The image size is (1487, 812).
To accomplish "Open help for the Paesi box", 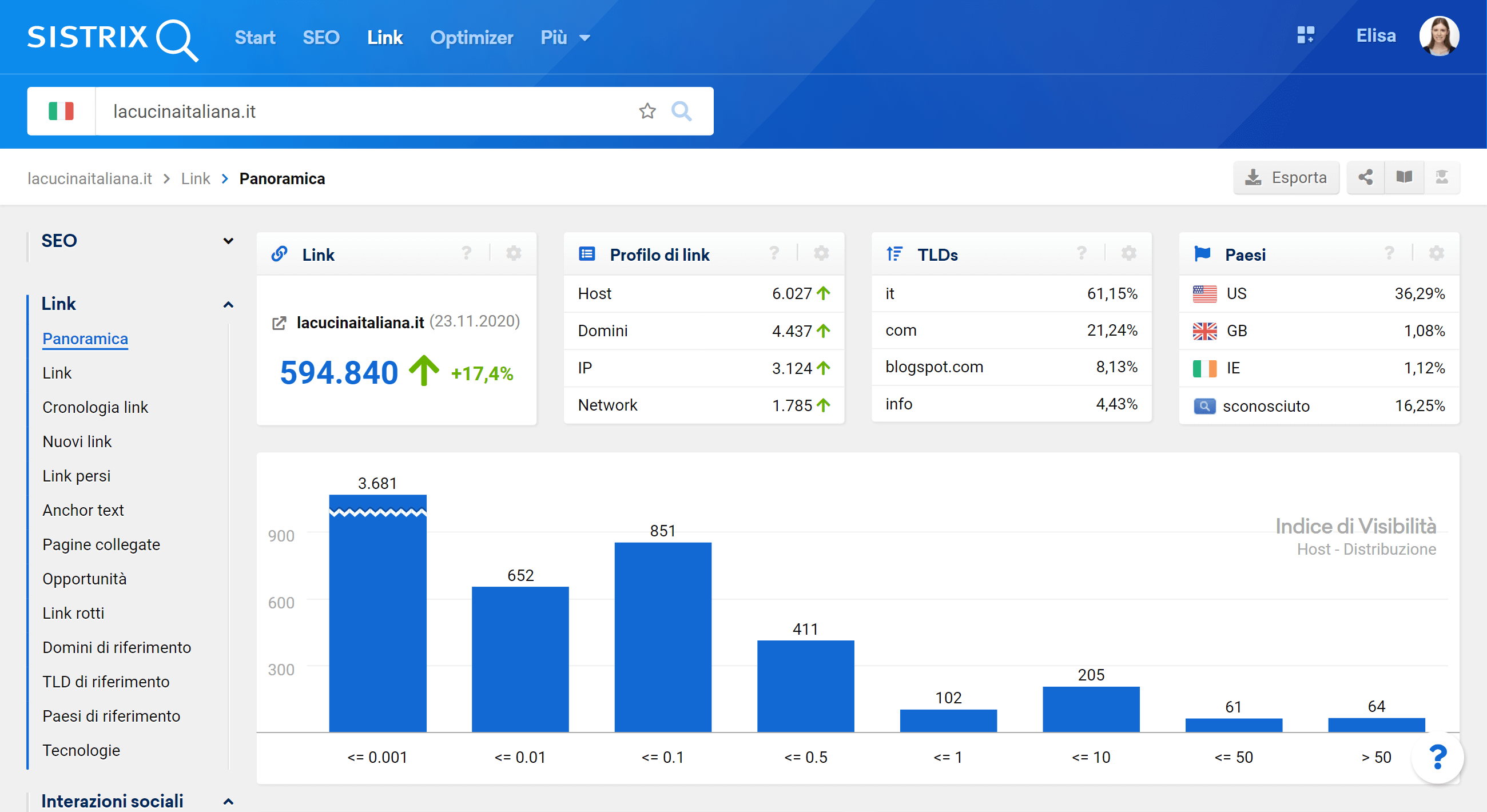I will click(x=1389, y=253).
